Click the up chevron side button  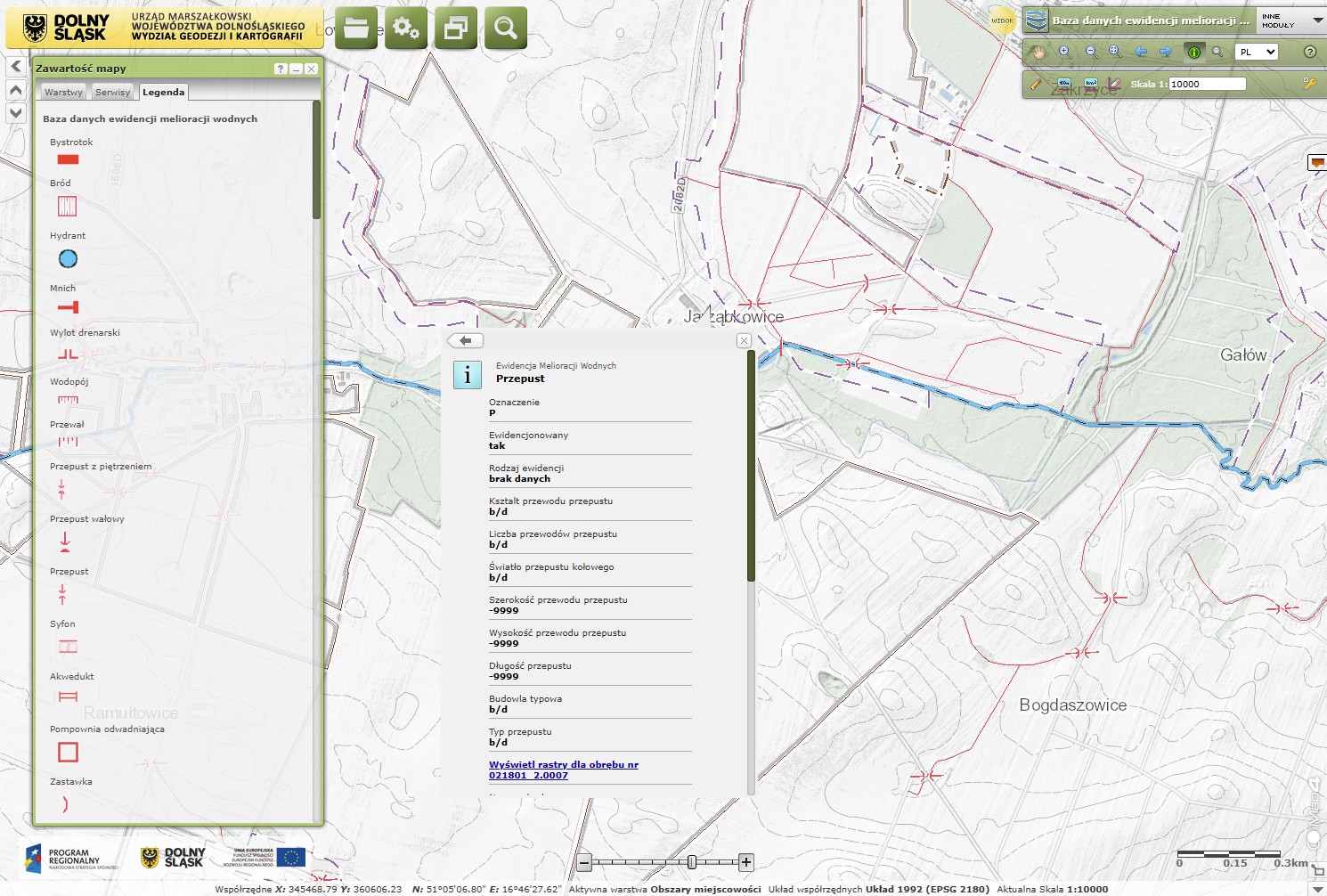16,89
